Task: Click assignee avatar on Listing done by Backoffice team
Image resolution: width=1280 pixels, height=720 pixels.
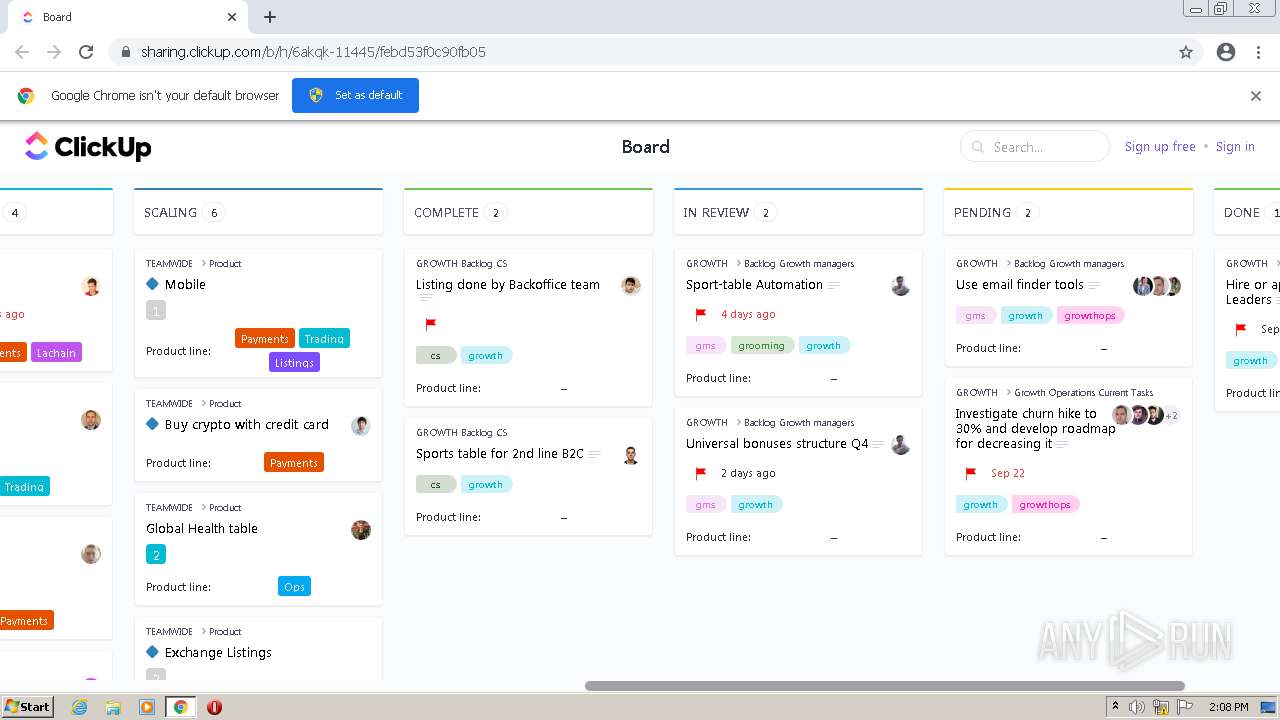Action: click(630, 286)
